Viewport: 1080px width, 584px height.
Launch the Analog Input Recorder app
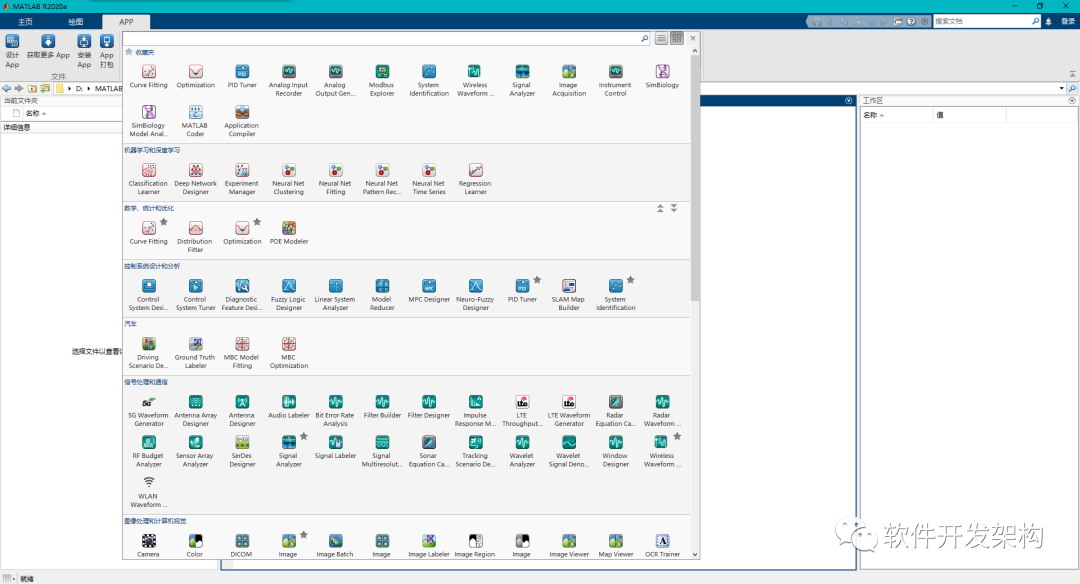pyautogui.click(x=289, y=80)
